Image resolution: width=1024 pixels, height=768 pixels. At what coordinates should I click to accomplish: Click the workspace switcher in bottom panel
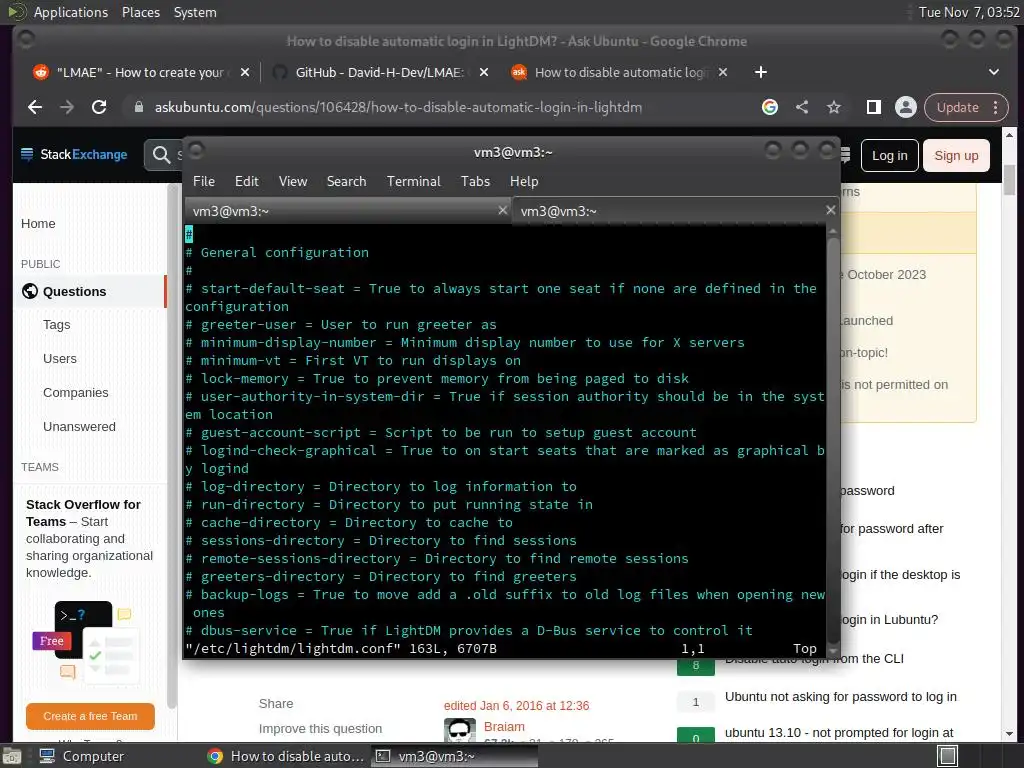pyautogui.click(x=947, y=756)
